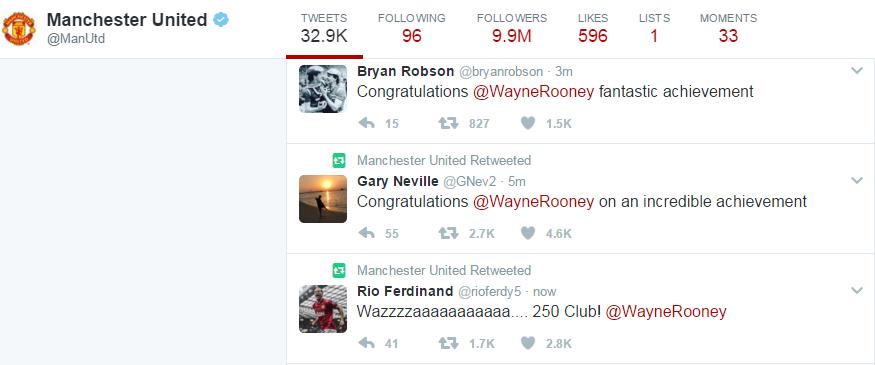Screen dimensions: 875x365
Task: Open Gary Neville's profile name link
Action: tap(397, 181)
